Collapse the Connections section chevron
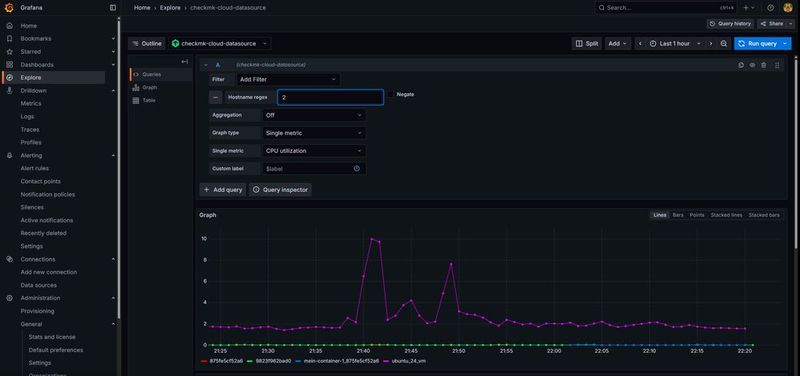800x376 pixels. tap(113, 259)
